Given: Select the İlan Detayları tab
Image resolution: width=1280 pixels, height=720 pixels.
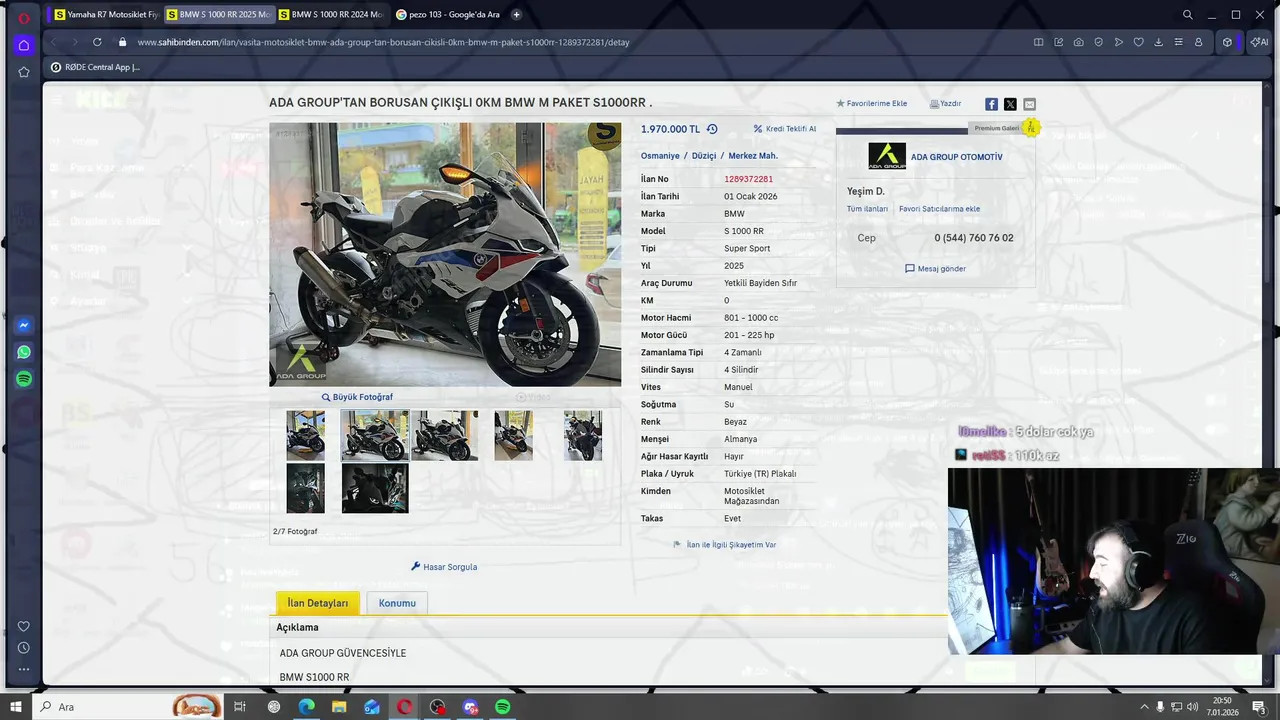Looking at the screenshot, I should tap(318, 603).
